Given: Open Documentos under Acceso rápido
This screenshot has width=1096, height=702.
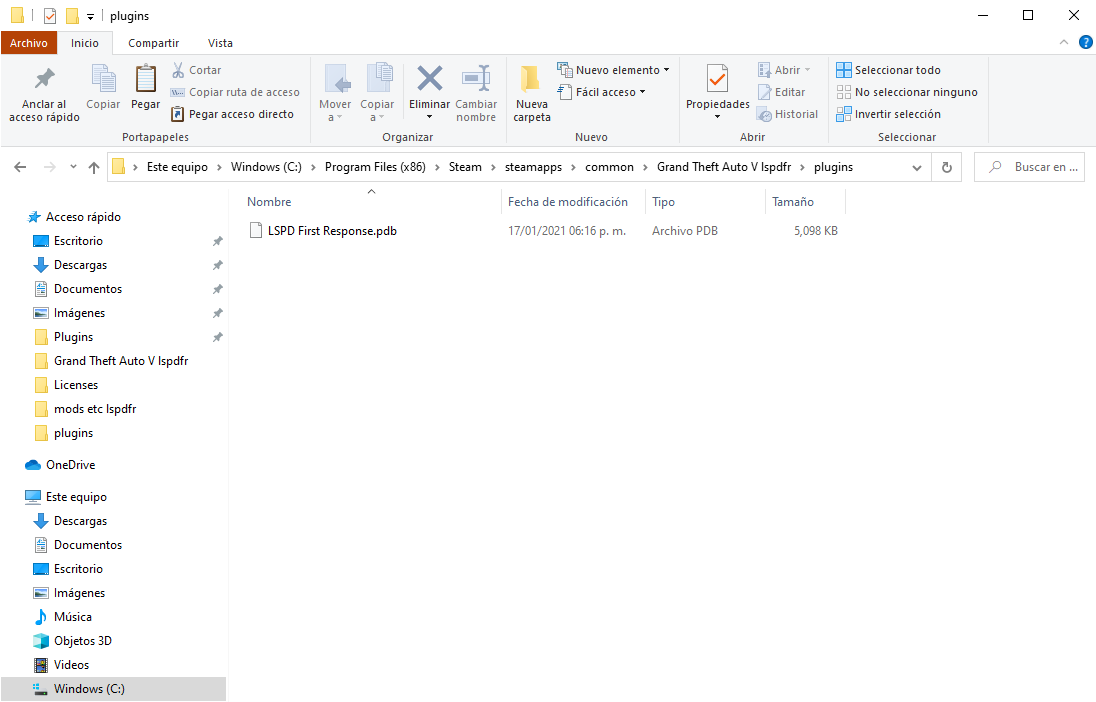Looking at the screenshot, I should pos(87,289).
